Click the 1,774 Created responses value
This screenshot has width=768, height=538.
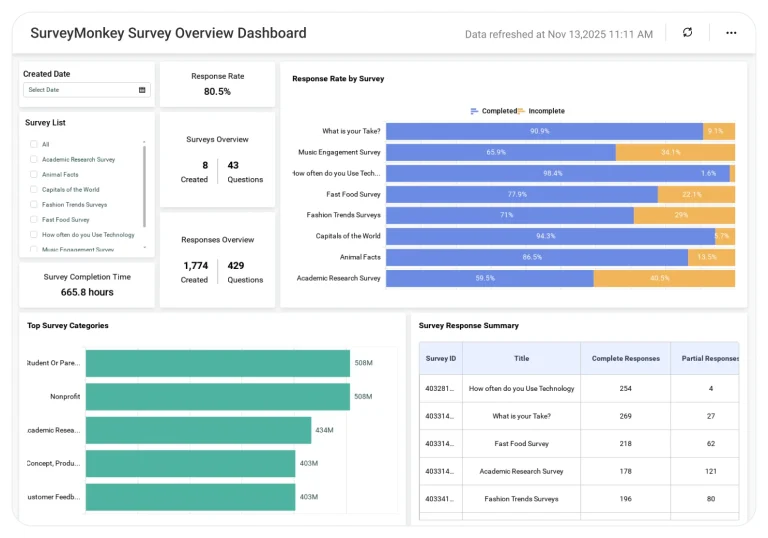pos(195,266)
